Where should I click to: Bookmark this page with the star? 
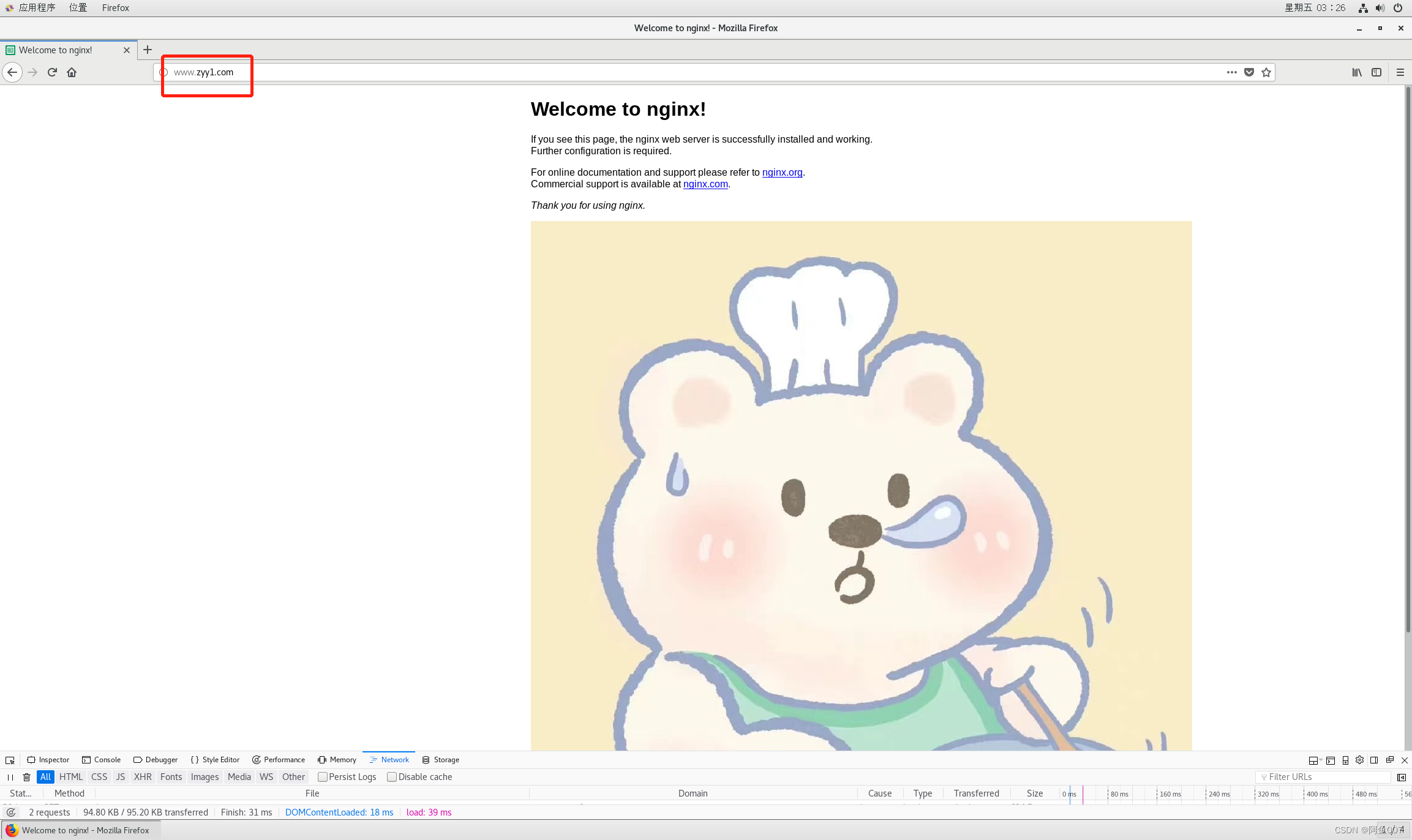click(x=1266, y=72)
